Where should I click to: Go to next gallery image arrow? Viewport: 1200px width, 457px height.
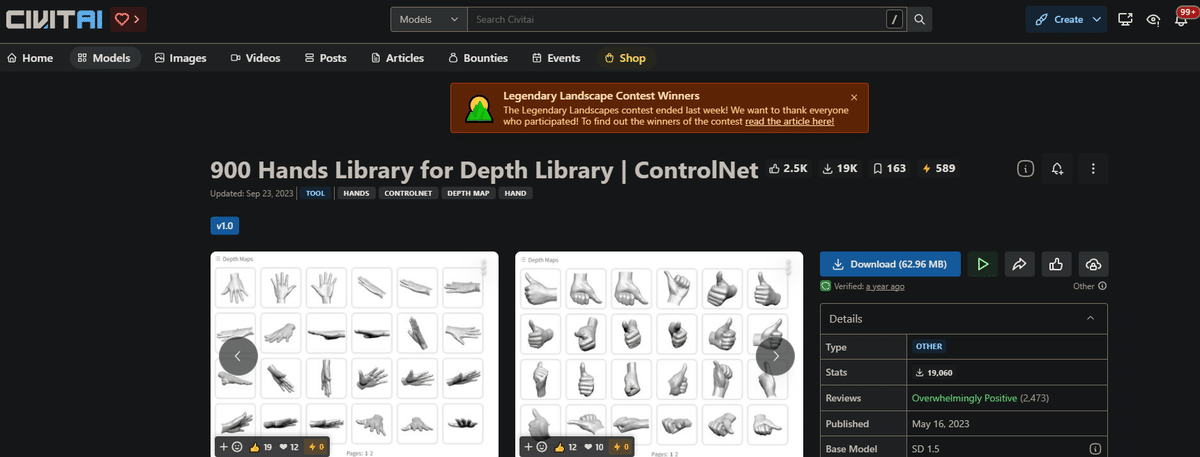(x=775, y=355)
